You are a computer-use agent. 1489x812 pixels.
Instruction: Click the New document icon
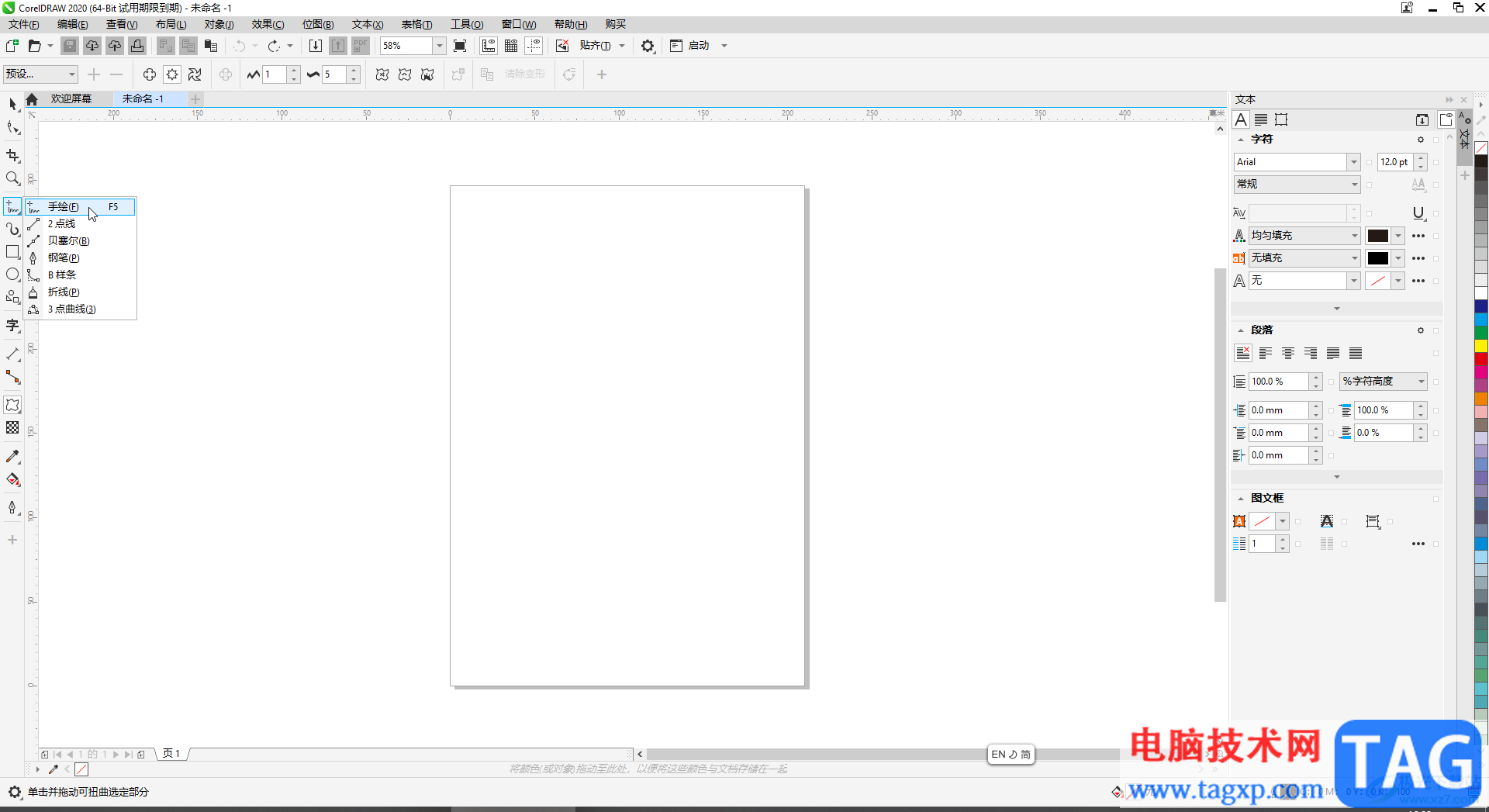pyautogui.click(x=12, y=46)
